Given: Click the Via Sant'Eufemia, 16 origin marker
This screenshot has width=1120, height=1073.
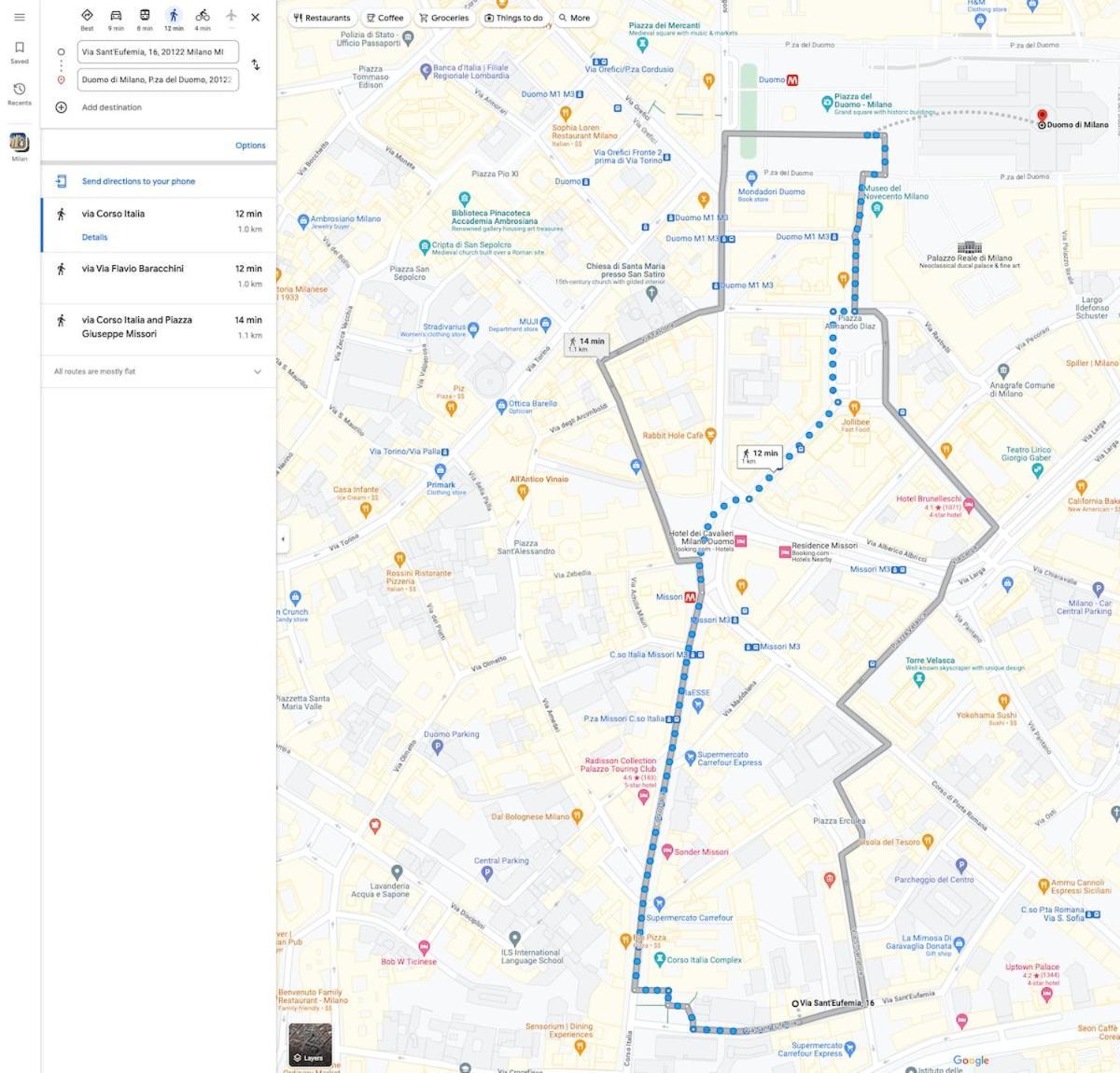Looking at the screenshot, I should 795,1004.
